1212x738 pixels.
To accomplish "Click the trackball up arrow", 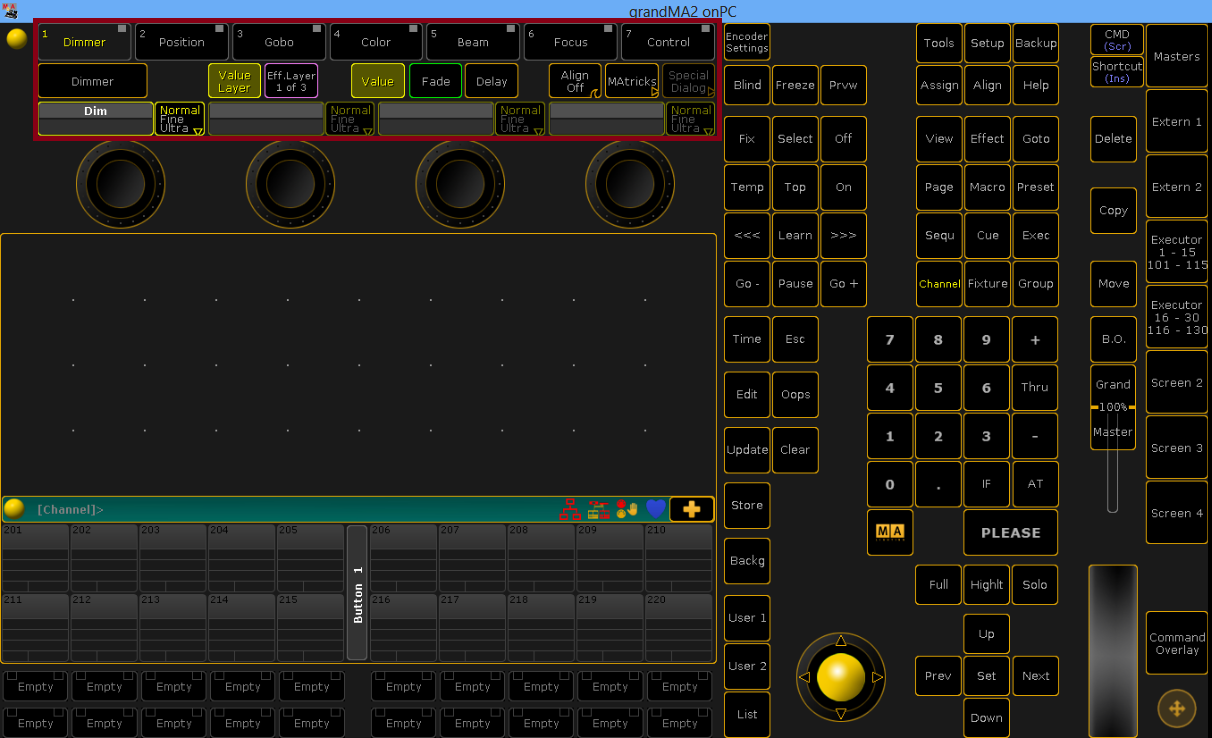I will tap(841, 640).
